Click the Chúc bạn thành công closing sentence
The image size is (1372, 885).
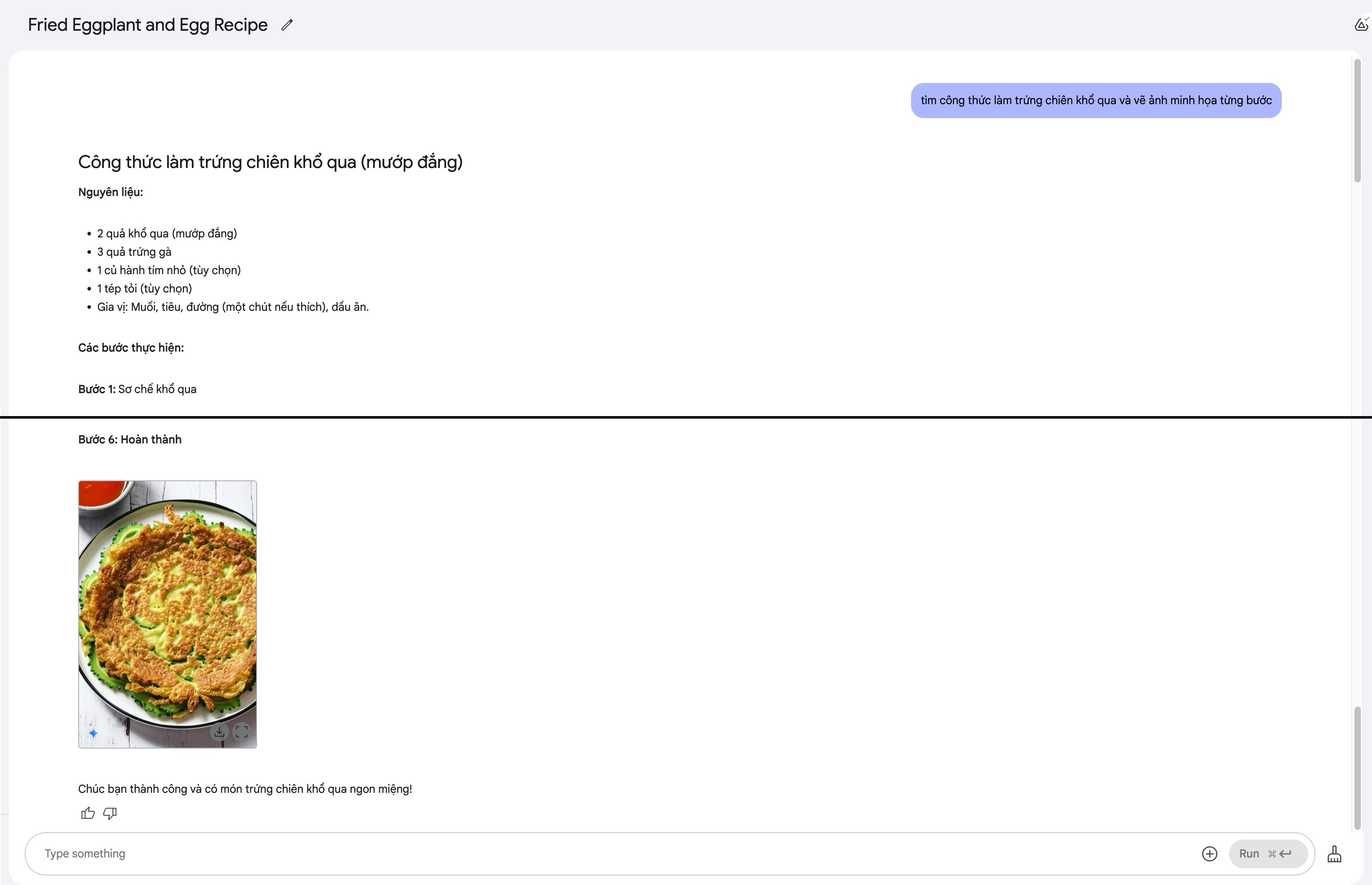click(245, 789)
